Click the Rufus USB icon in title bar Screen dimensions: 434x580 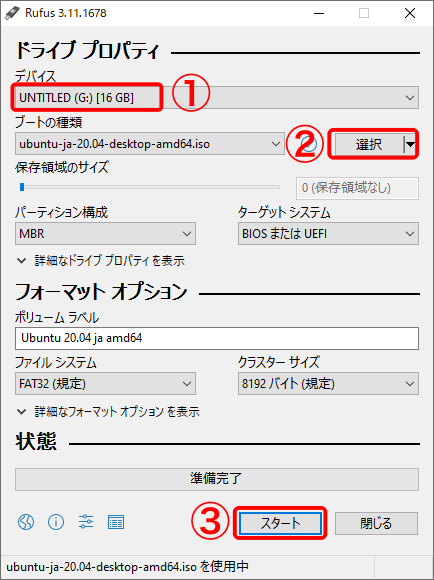12,13
